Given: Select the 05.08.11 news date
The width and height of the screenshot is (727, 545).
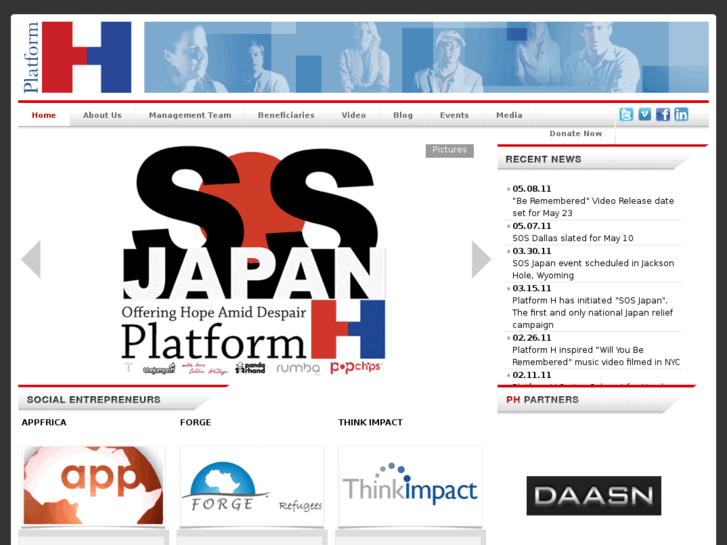Looking at the screenshot, I should [532, 189].
